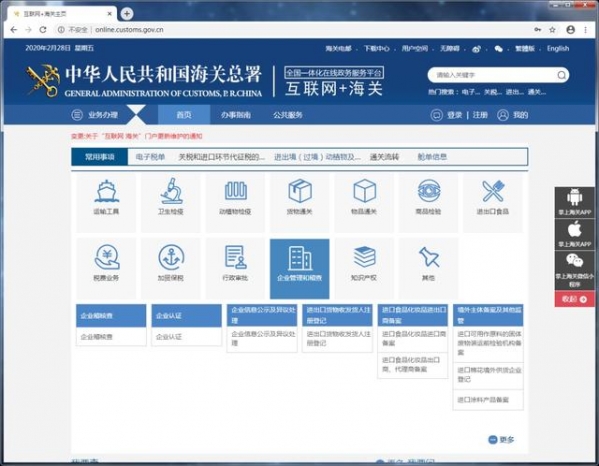
Task: Open the 卫生检疫 microscope icon tile
Action: [170, 202]
